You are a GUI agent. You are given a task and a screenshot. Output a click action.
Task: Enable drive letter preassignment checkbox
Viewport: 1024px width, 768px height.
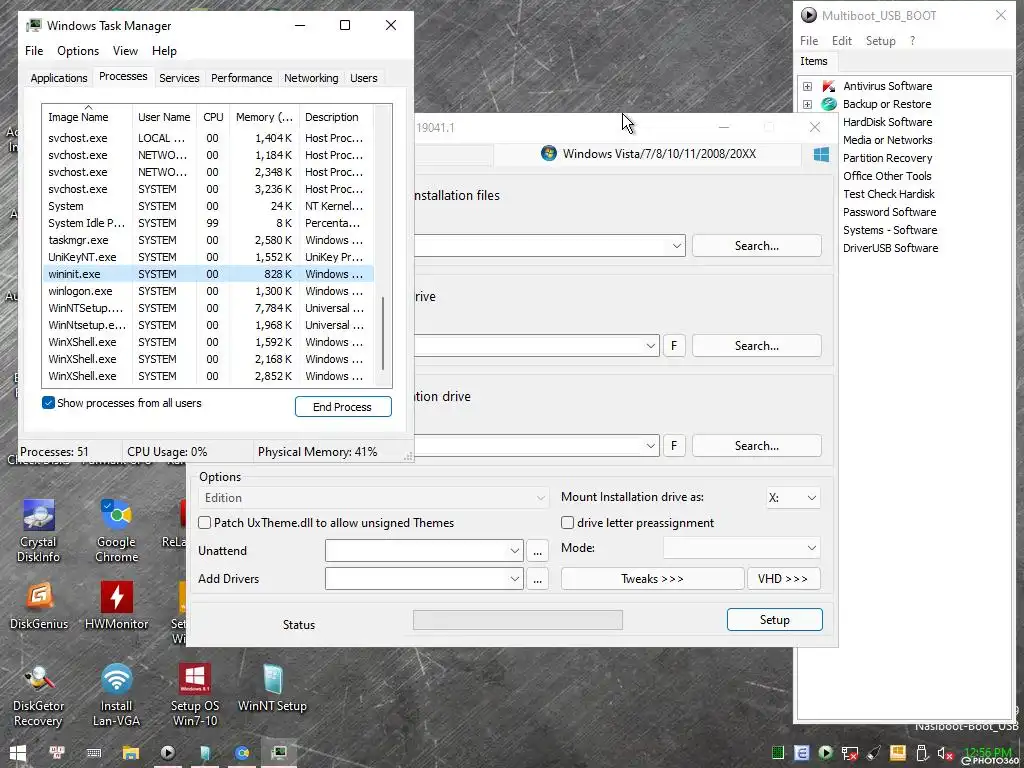pyautogui.click(x=568, y=522)
